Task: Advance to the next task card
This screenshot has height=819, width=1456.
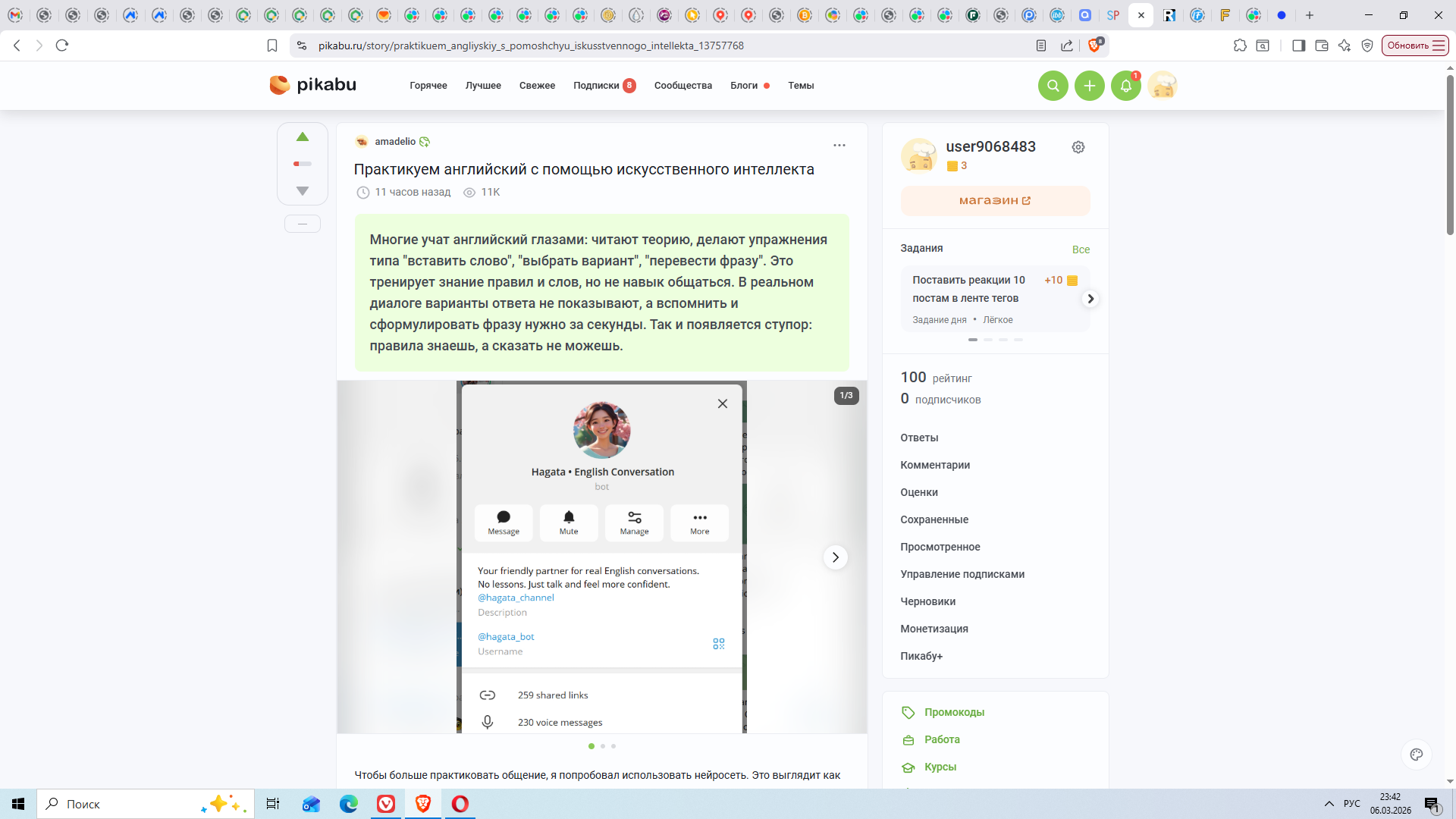Action: pos(1090,299)
